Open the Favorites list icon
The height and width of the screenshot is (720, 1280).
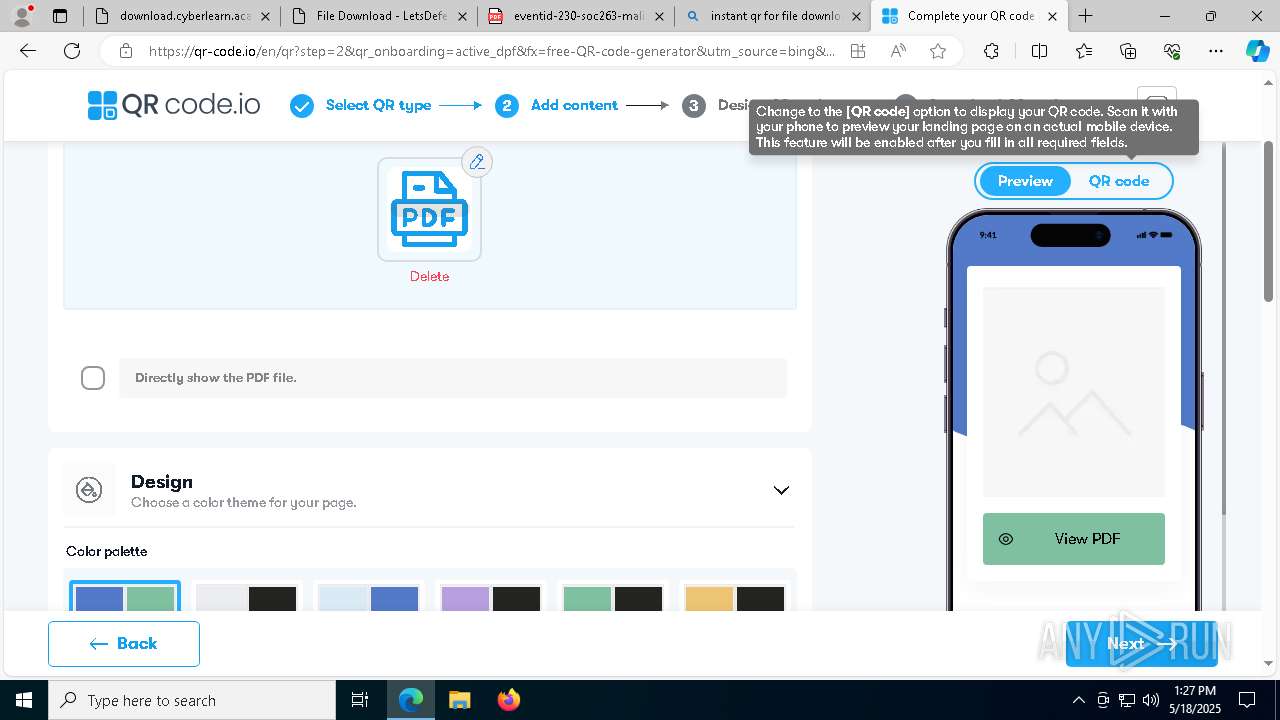(1084, 51)
